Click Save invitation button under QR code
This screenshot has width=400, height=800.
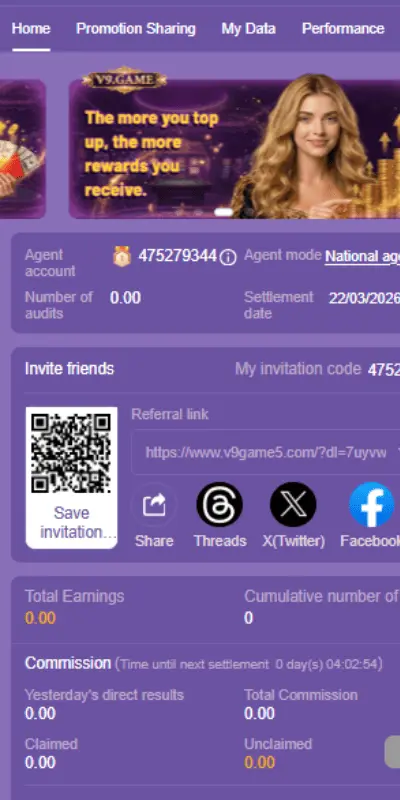tap(71, 522)
